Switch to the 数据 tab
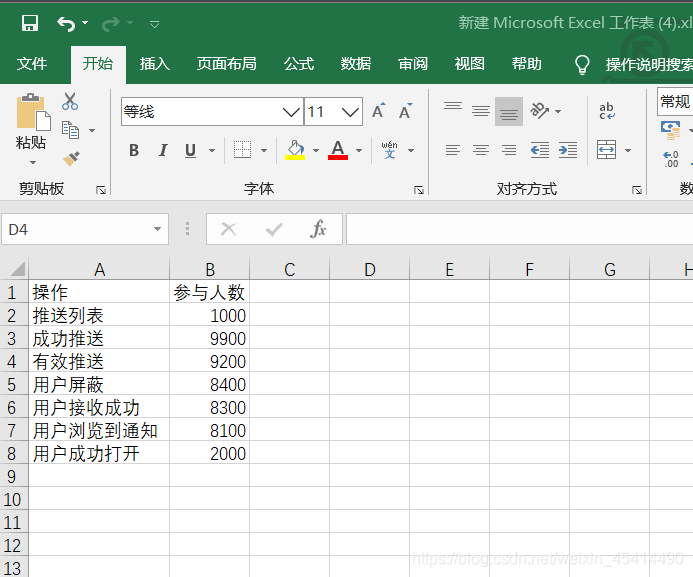This screenshot has height=577, width=693. tap(356, 64)
